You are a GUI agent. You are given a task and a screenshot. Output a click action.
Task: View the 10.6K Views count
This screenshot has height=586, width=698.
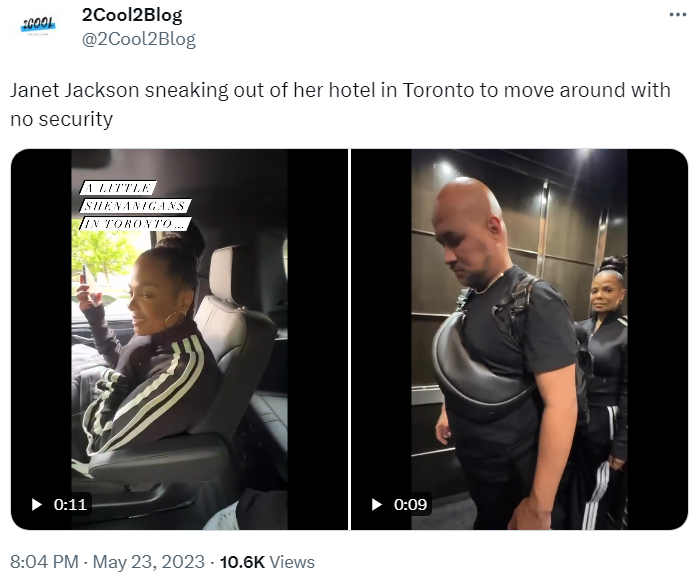[267, 562]
